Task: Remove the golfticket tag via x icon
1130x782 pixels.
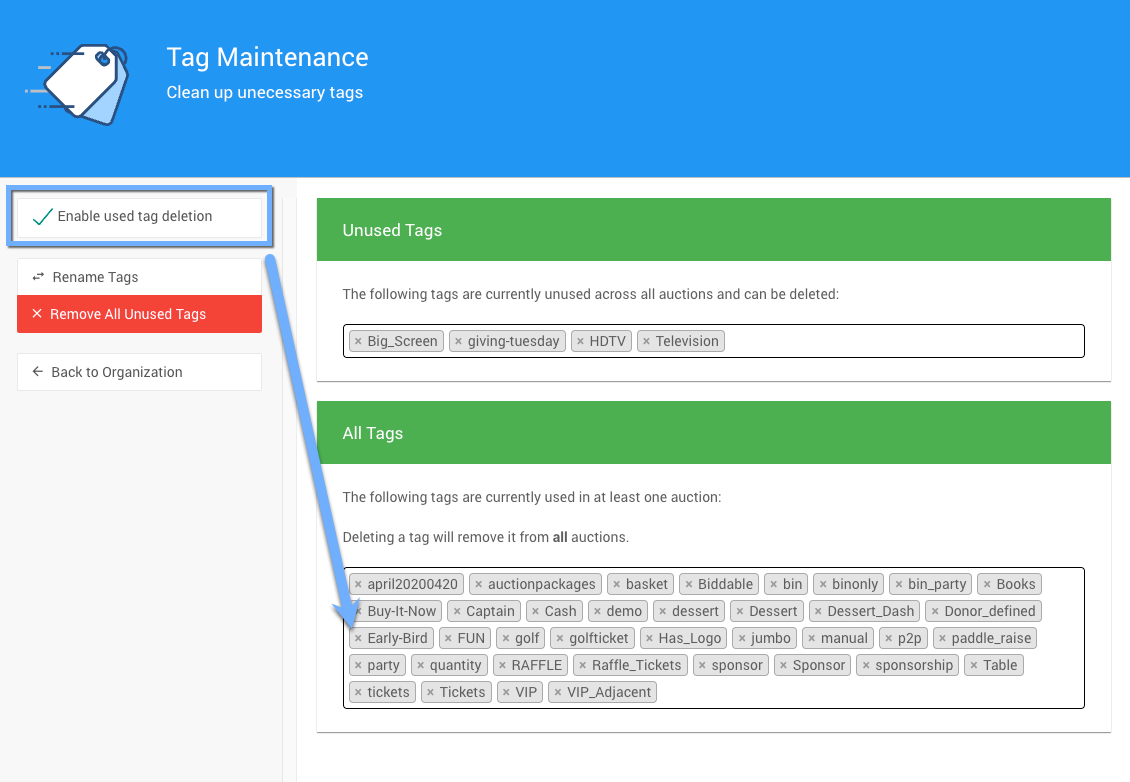Action: (560, 639)
